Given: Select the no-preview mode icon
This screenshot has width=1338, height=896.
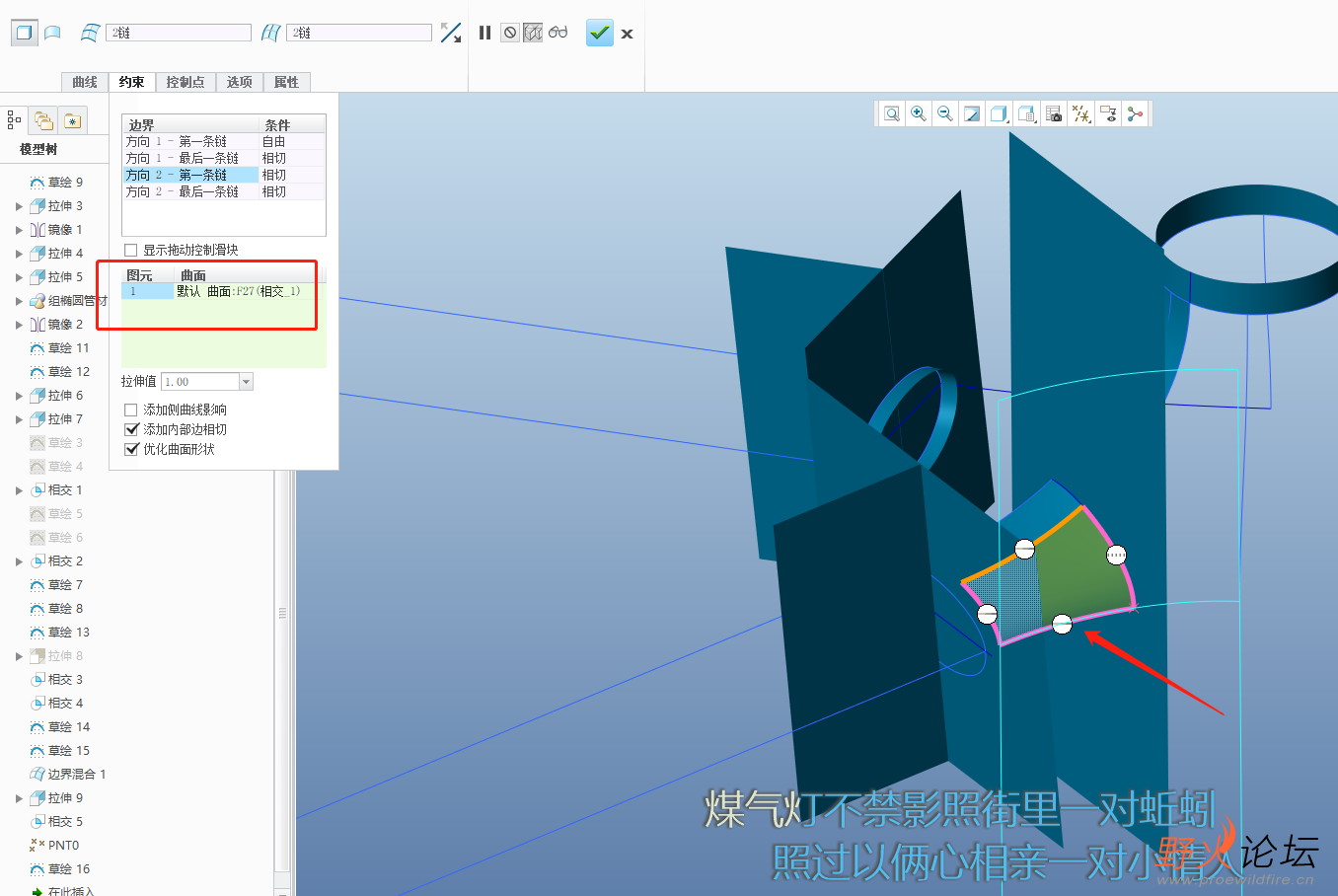Looking at the screenshot, I should [x=510, y=33].
